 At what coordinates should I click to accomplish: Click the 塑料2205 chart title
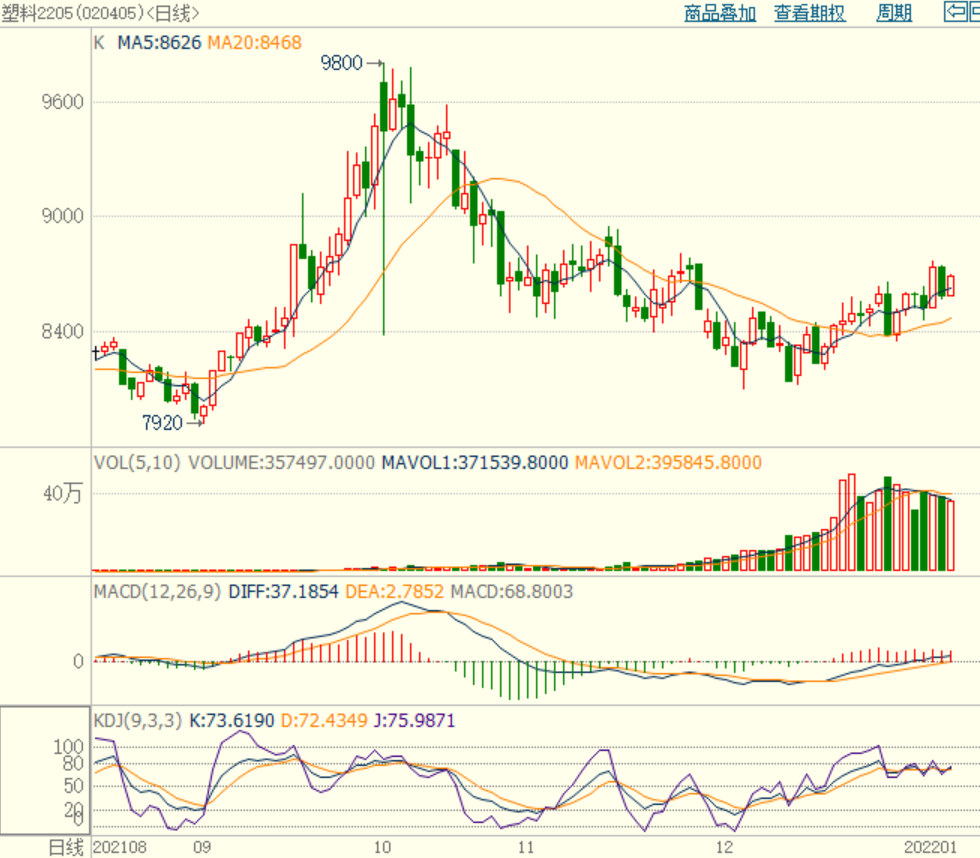(100, 13)
